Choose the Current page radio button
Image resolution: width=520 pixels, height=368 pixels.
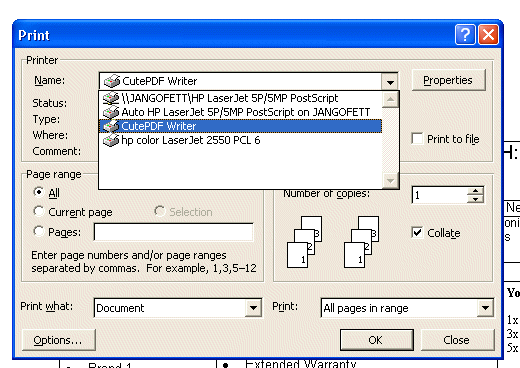point(39,211)
